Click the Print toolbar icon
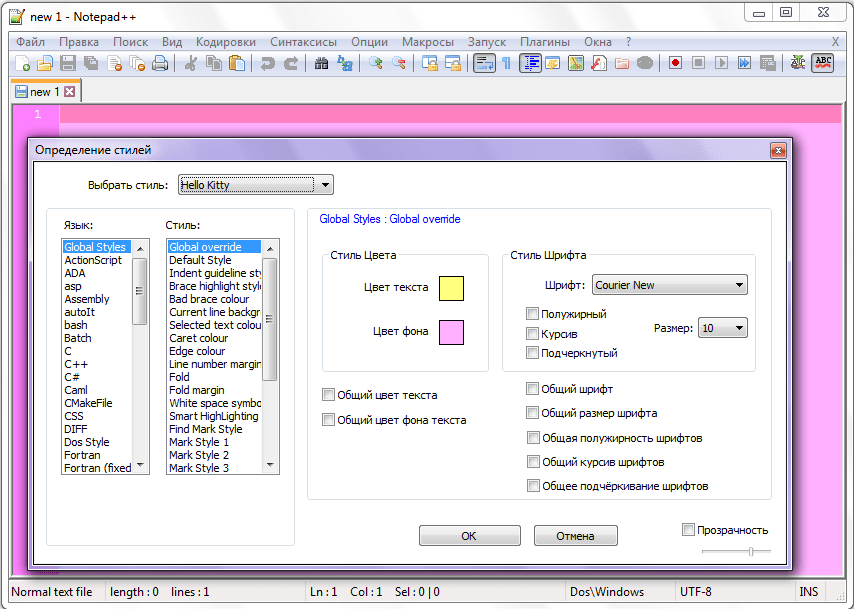Screen dimensions: 854x609 coord(159,63)
